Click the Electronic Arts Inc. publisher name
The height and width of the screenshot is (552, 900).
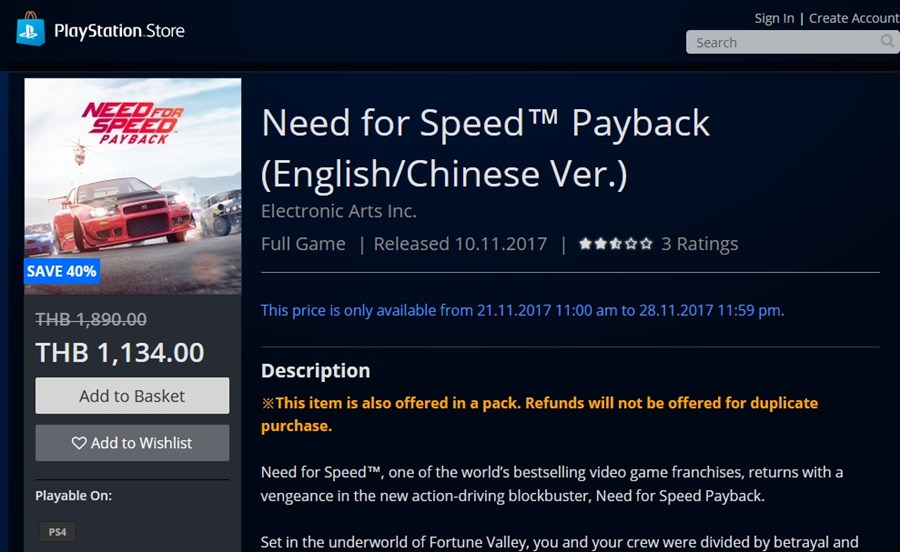(x=339, y=211)
